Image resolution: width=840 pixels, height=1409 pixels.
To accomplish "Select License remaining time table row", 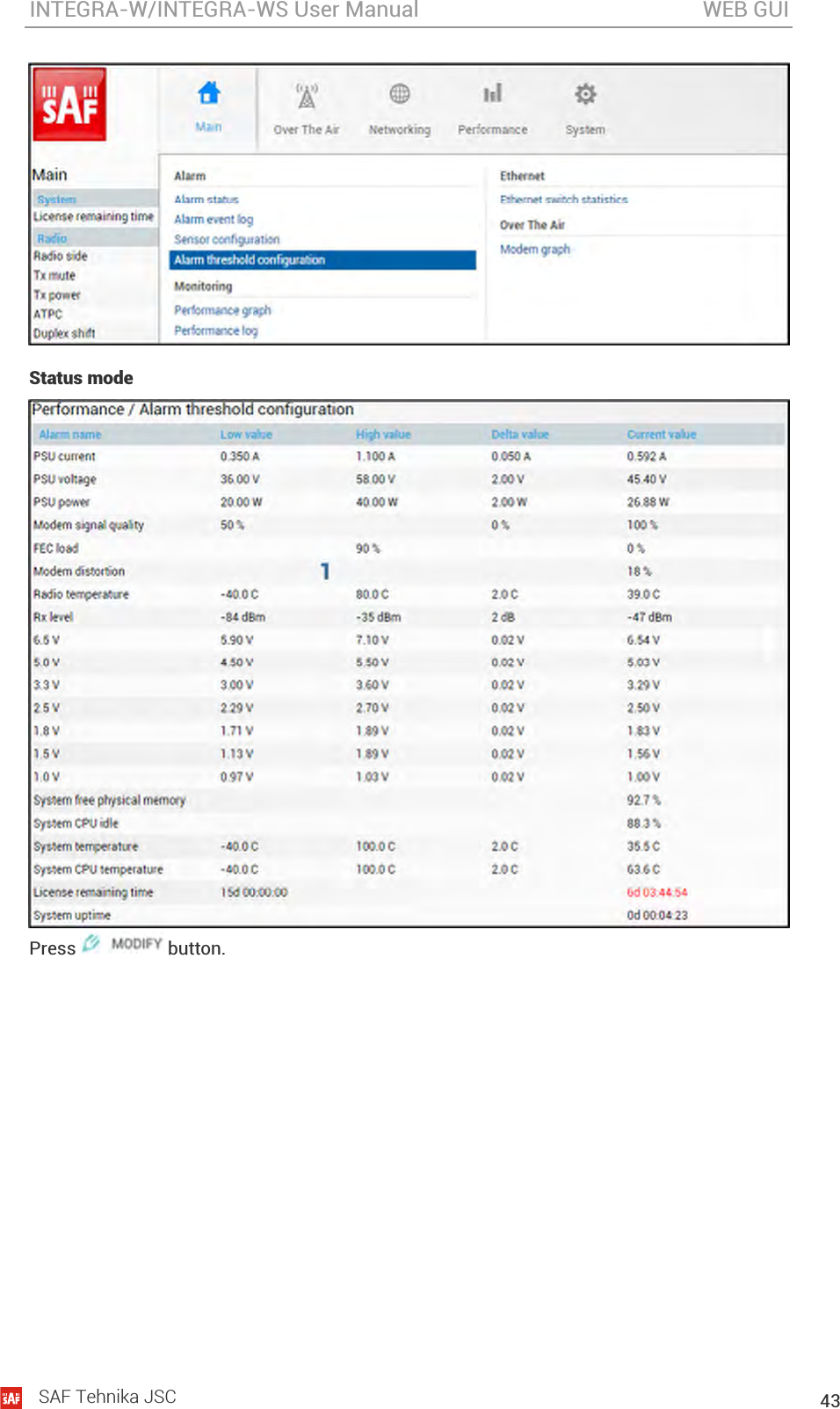I will (408, 893).
